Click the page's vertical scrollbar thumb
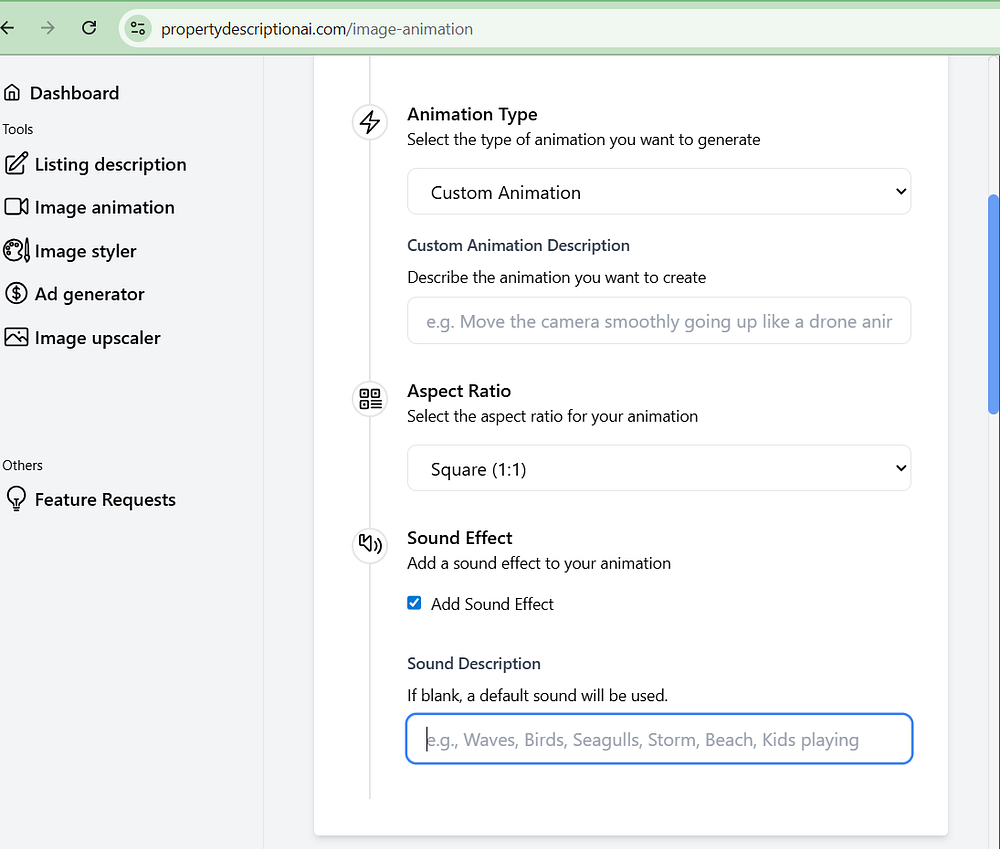Screen dimensions: 1000x849 pyautogui.click(x=993, y=303)
